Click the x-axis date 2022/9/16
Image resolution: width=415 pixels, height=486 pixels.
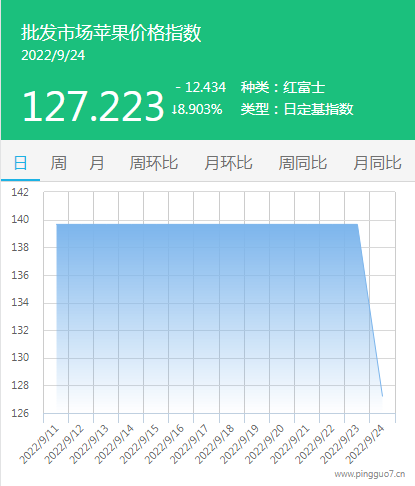click(x=165, y=445)
